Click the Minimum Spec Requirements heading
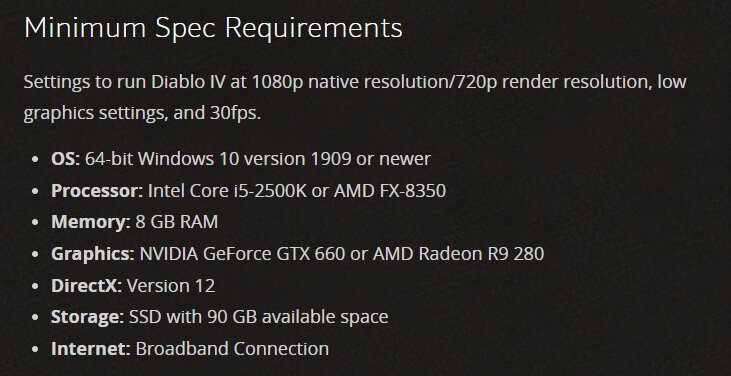Viewport: 731px width, 376px height. pyautogui.click(x=213, y=28)
